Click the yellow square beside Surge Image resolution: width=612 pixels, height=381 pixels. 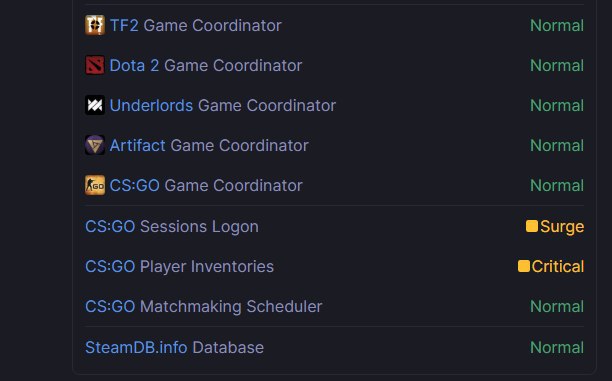tap(532, 226)
